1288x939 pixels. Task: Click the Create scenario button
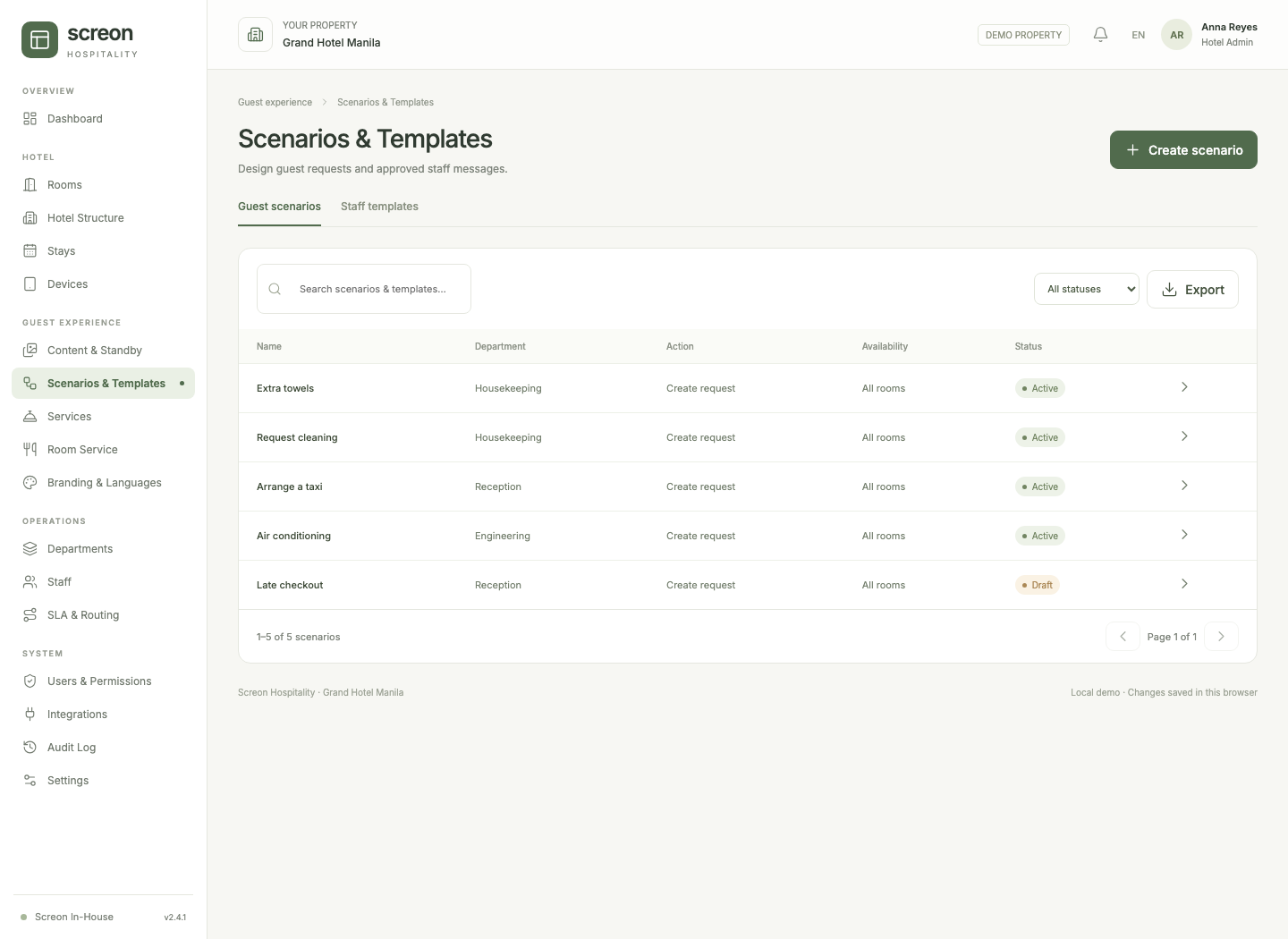point(1183,150)
